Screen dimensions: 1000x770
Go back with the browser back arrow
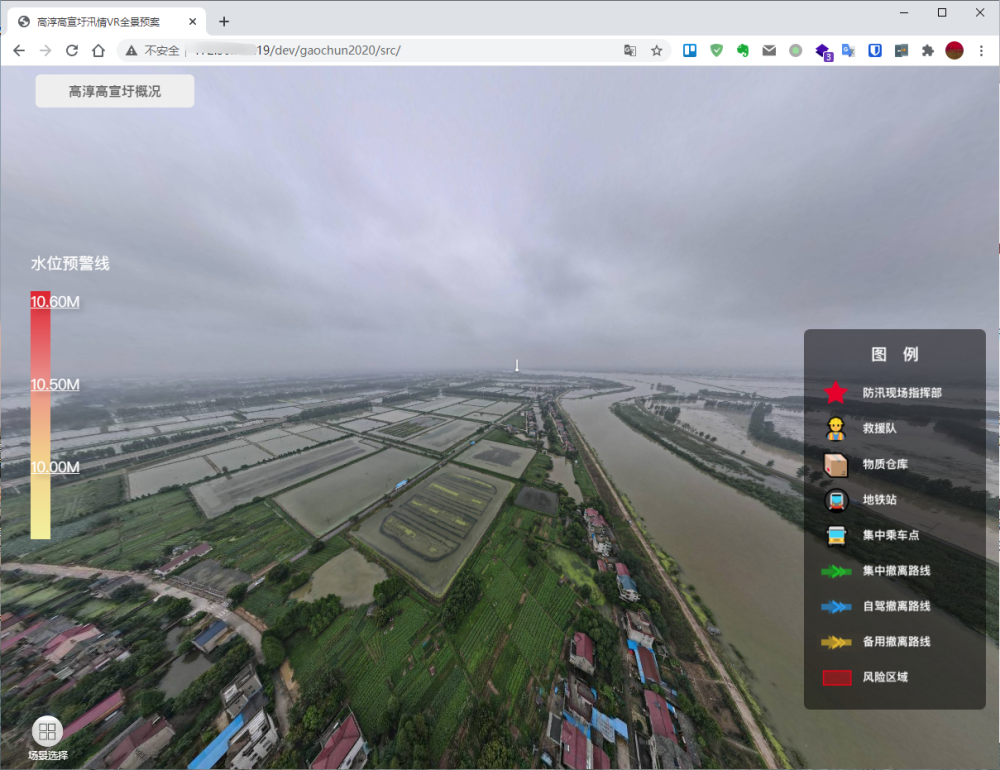click(x=19, y=50)
